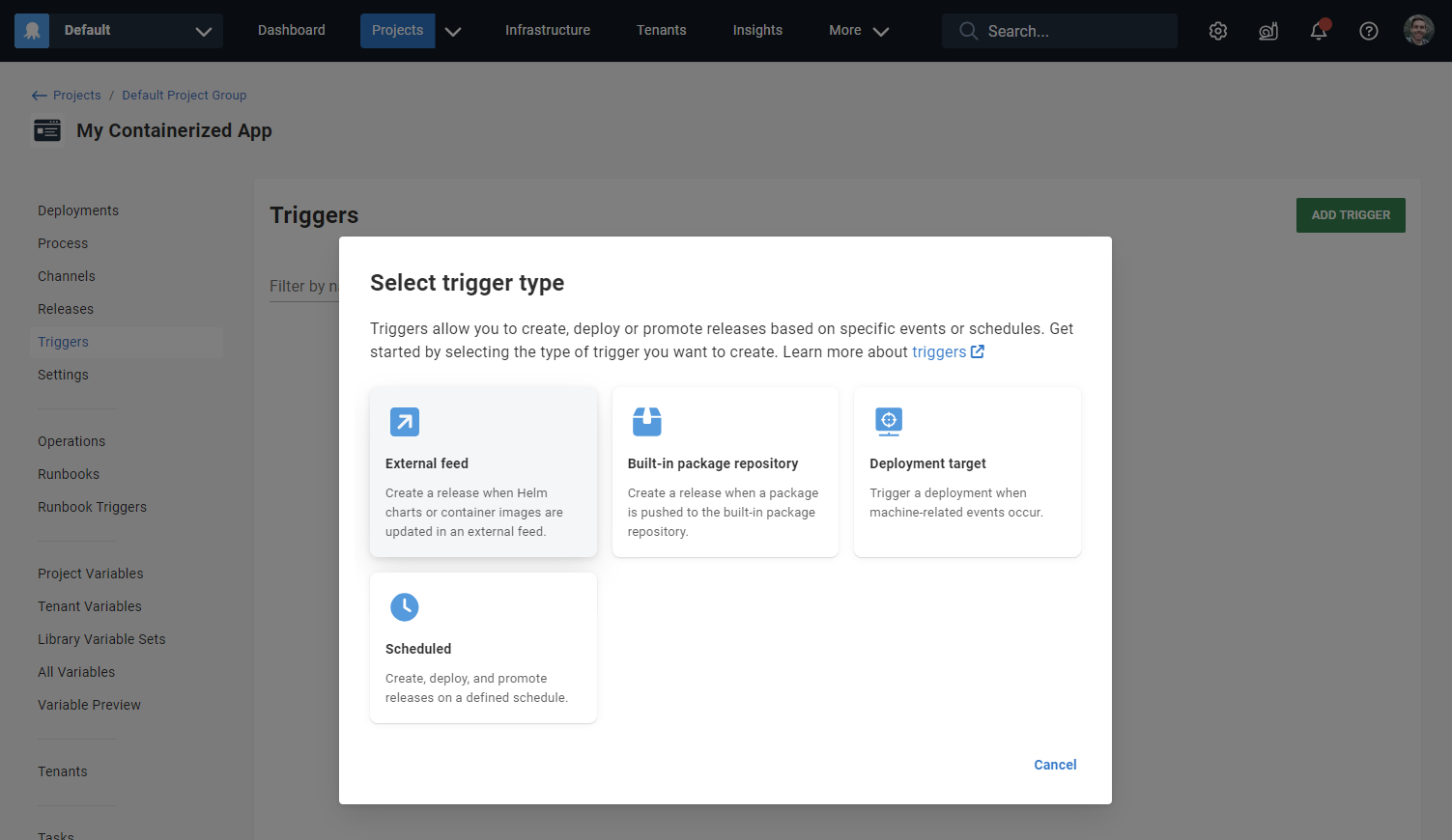Click the user profile avatar
The width and height of the screenshot is (1452, 840).
[1418, 30]
